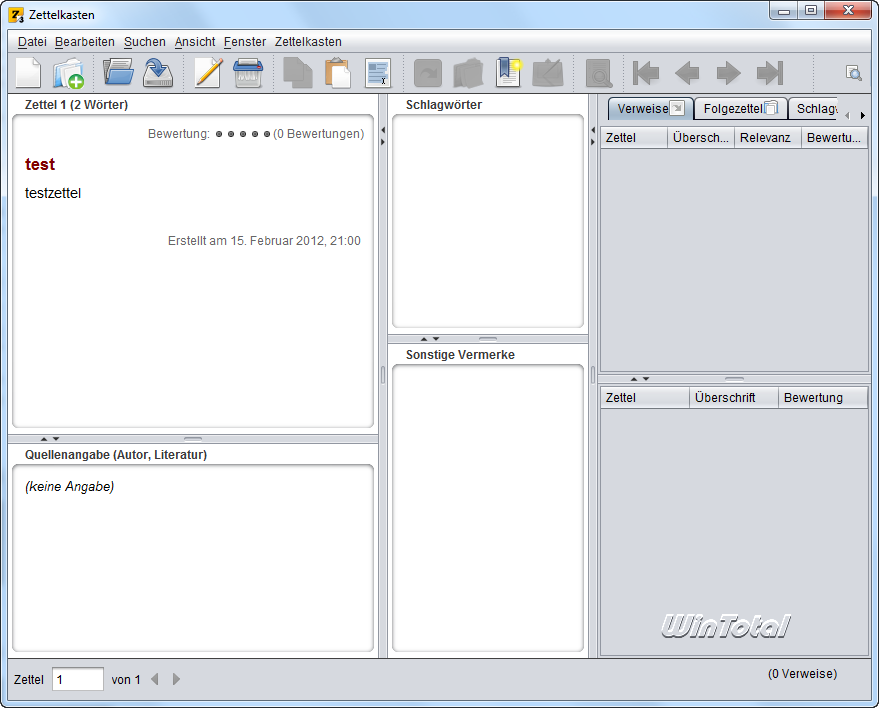This screenshot has width=879, height=708.
Task: Paste from the clipboard icon
Action: [338, 73]
